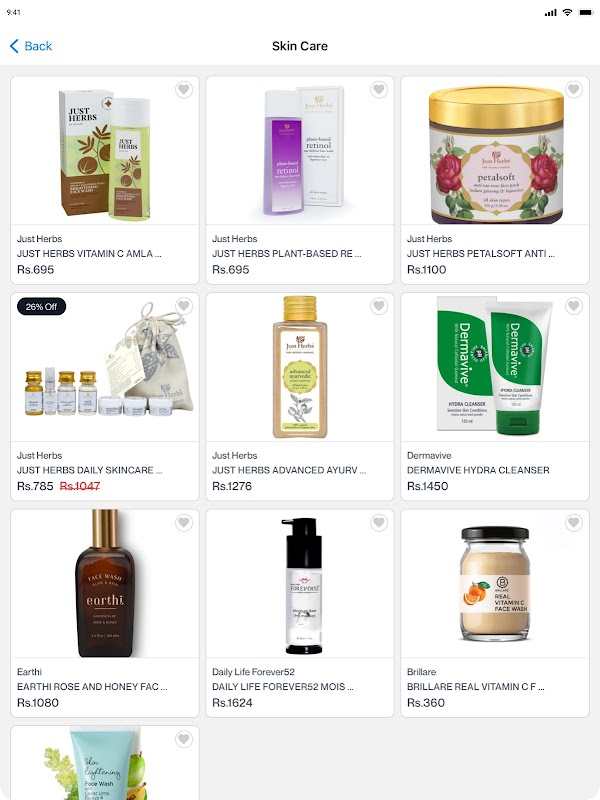
Task: Toggle heart on Plant-Based Retinol product
Action: (x=379, y=89)
